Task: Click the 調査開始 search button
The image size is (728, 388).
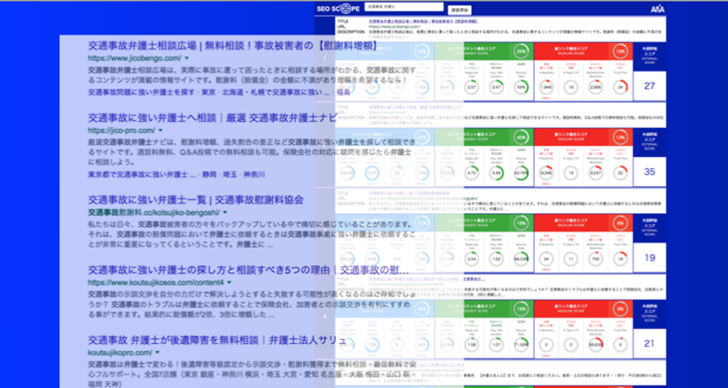Action: point(460,10)
